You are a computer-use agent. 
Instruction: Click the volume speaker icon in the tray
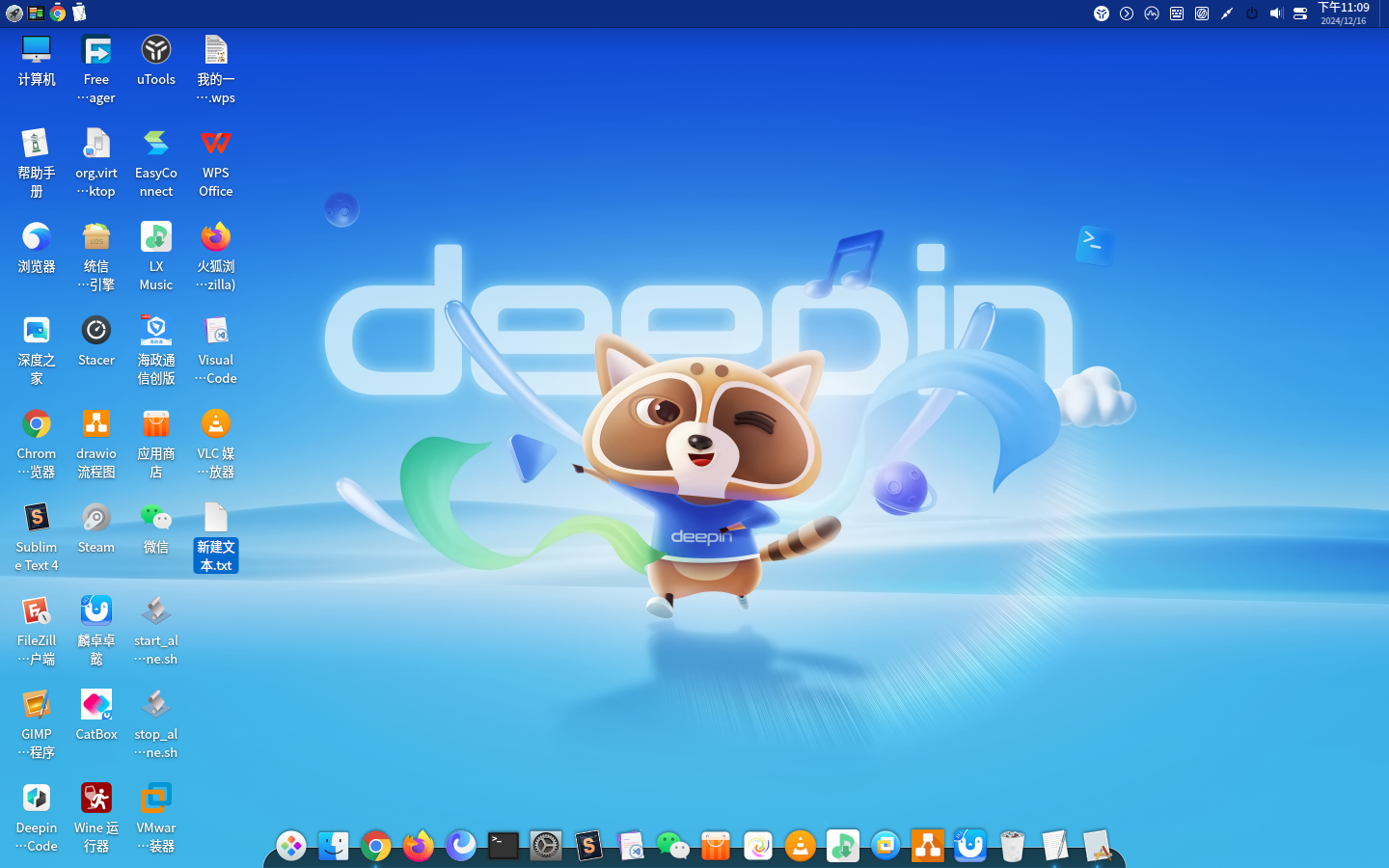pyautogui.click(x=1276, y=14)
